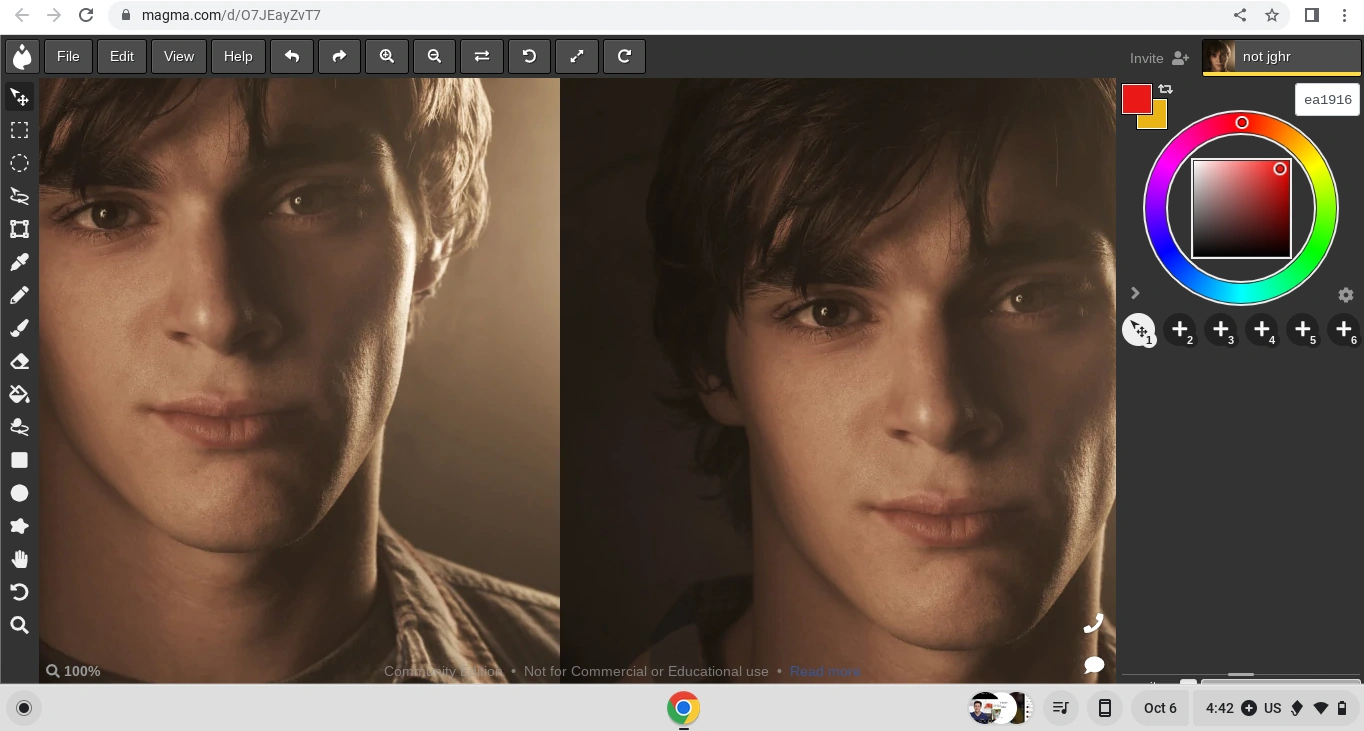Image resolution: width=1364 pixels, height=731 pixels.
Task: Select the Eraser tool
Action: point(20,361)
